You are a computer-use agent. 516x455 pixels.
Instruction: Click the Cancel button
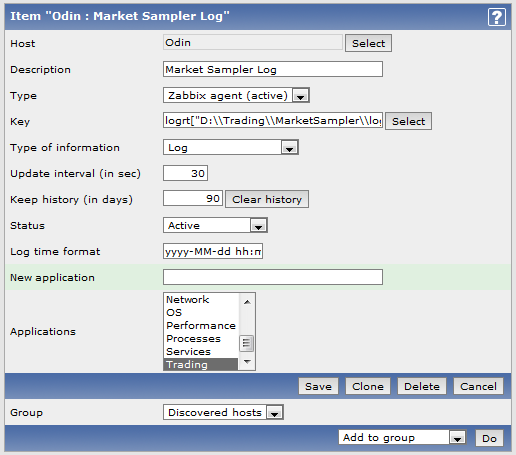point(478,386)
